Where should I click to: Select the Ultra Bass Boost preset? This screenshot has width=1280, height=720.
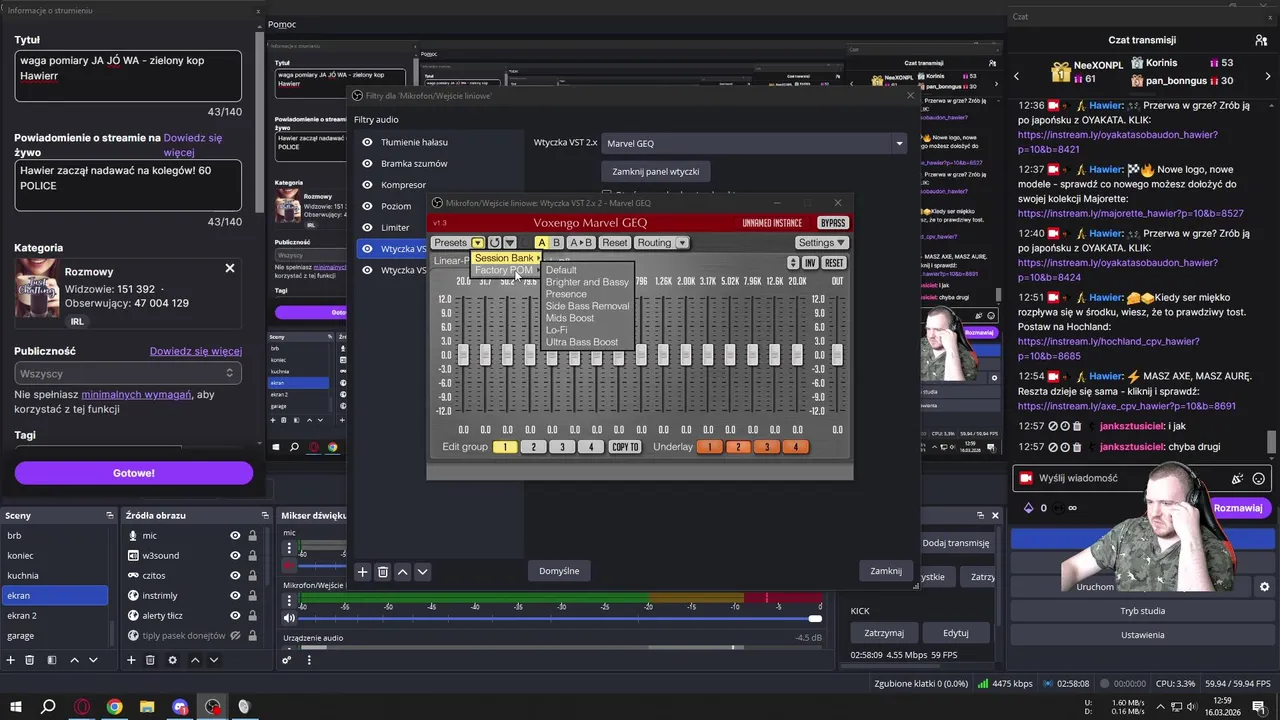(x=582, y=342)
